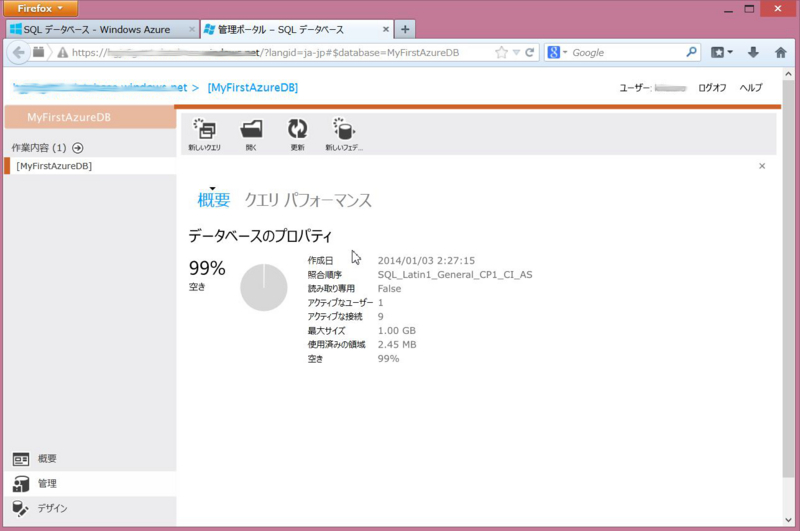Click the free space pie chart
Viewport: 800px width, 531px height.
point(264,287)
